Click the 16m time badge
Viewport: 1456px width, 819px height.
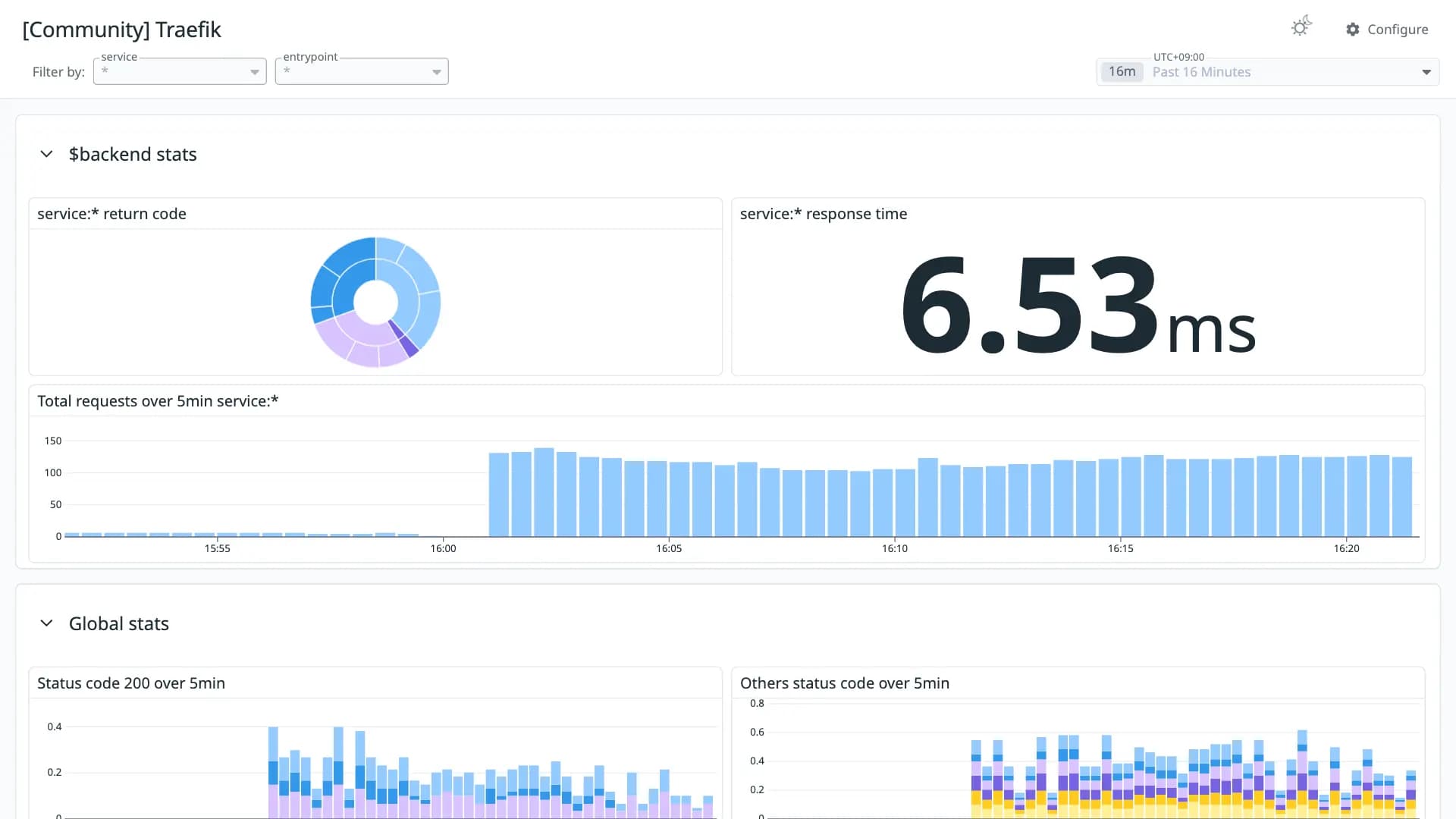click(x=1122, y=72)
